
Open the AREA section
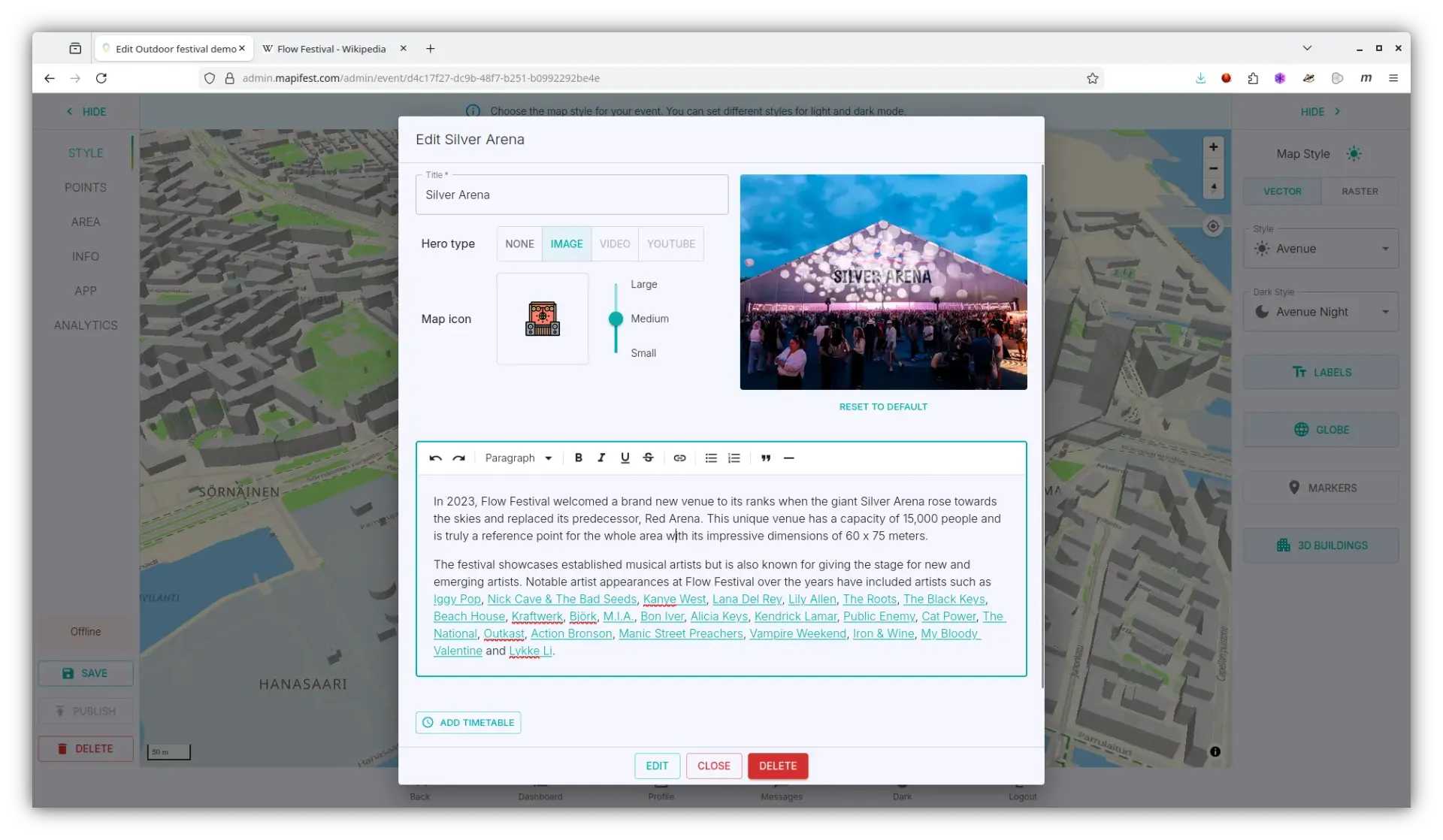86,222
